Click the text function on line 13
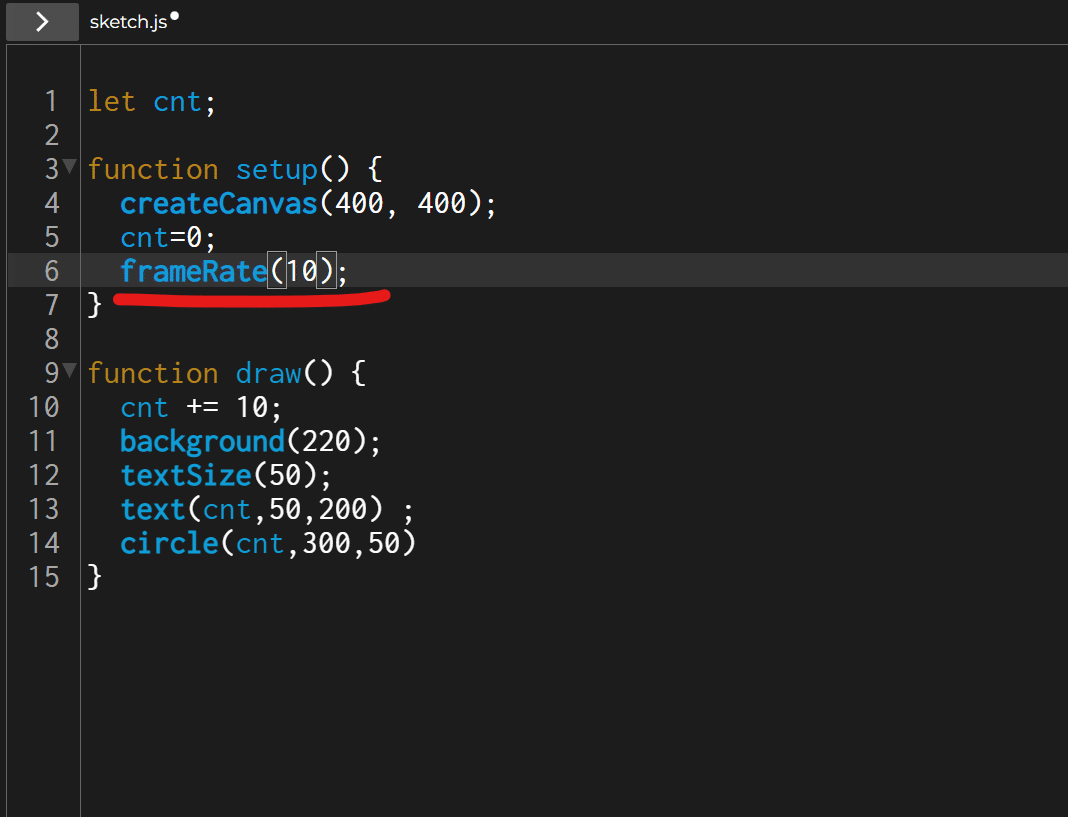This screenshot has height=817, width=1068. (x=153, y=509)
